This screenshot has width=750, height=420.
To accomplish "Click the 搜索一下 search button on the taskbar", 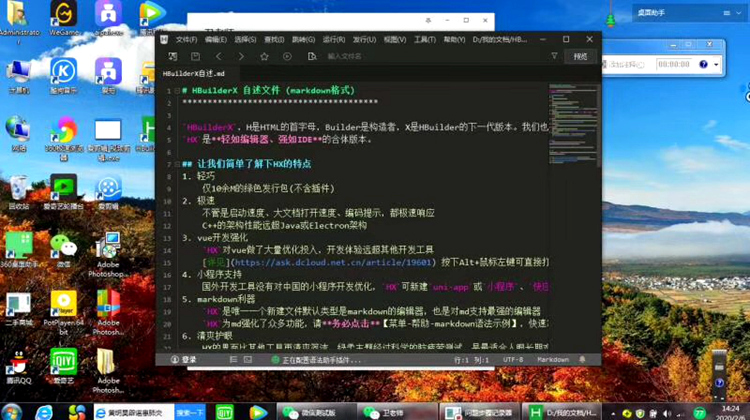I will [190, 412].
